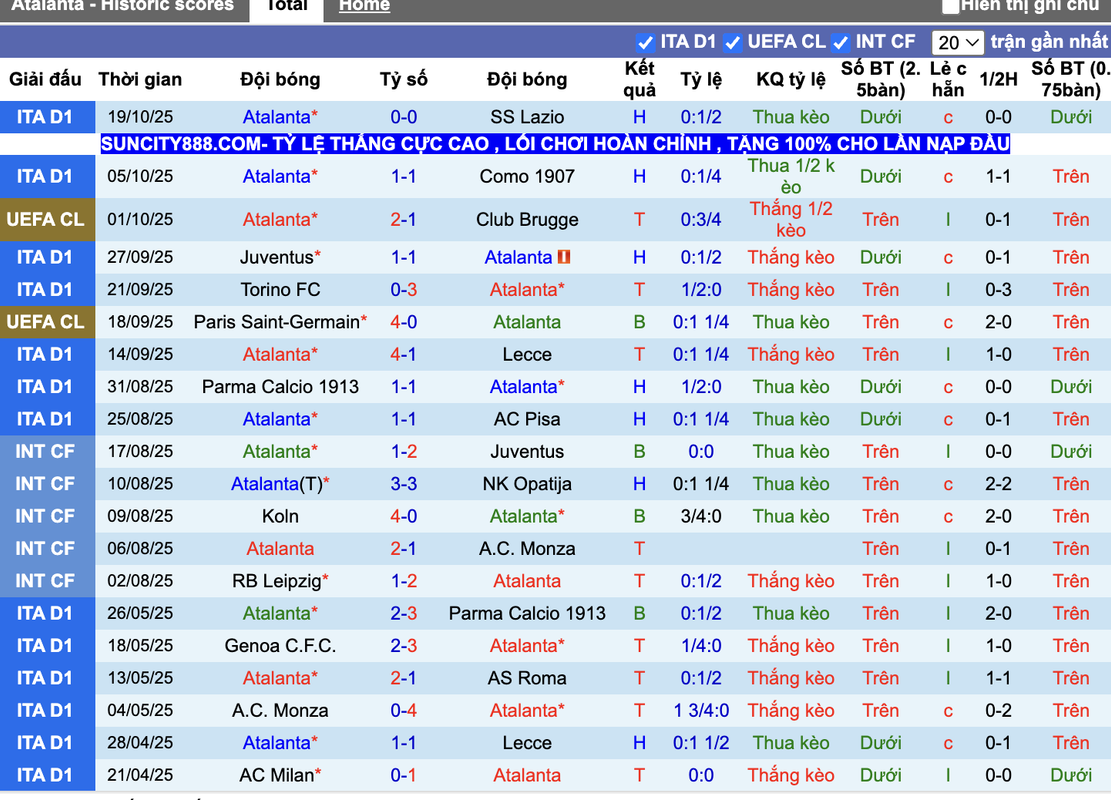Image resolution: width=1111 pixels, height=800 pixels.
Task: Click the red card icon next to Atalanta
Action: pos(564,257)
